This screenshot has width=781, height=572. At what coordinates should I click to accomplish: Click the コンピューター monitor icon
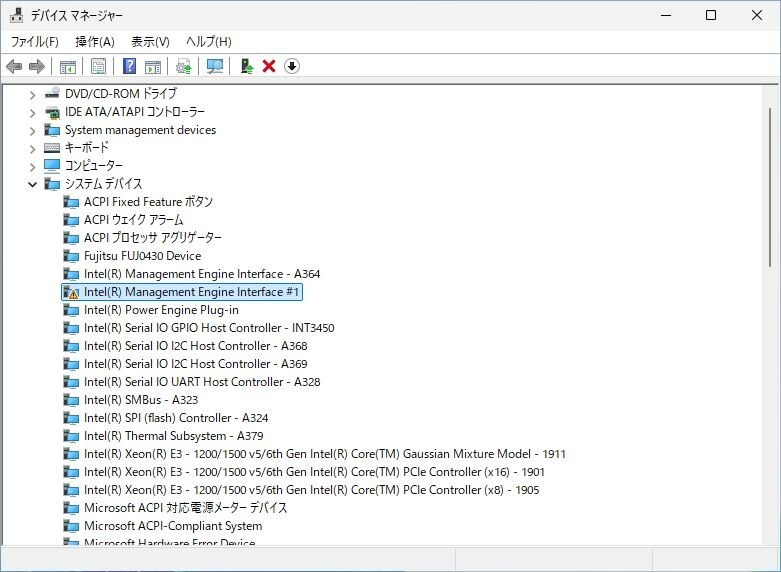[52, 165]
